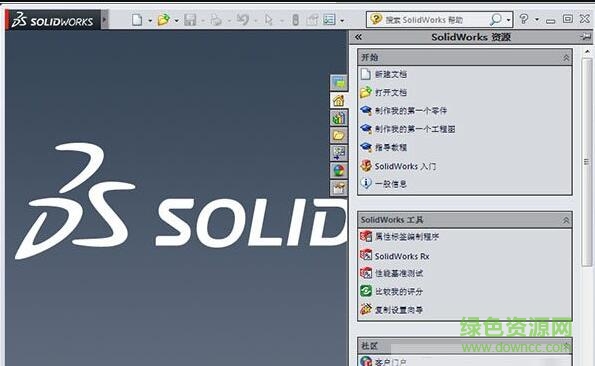This screenshot has width=595, height=366.
Task: Click the Print toolbar icon
Action: [x=216, y=20]
